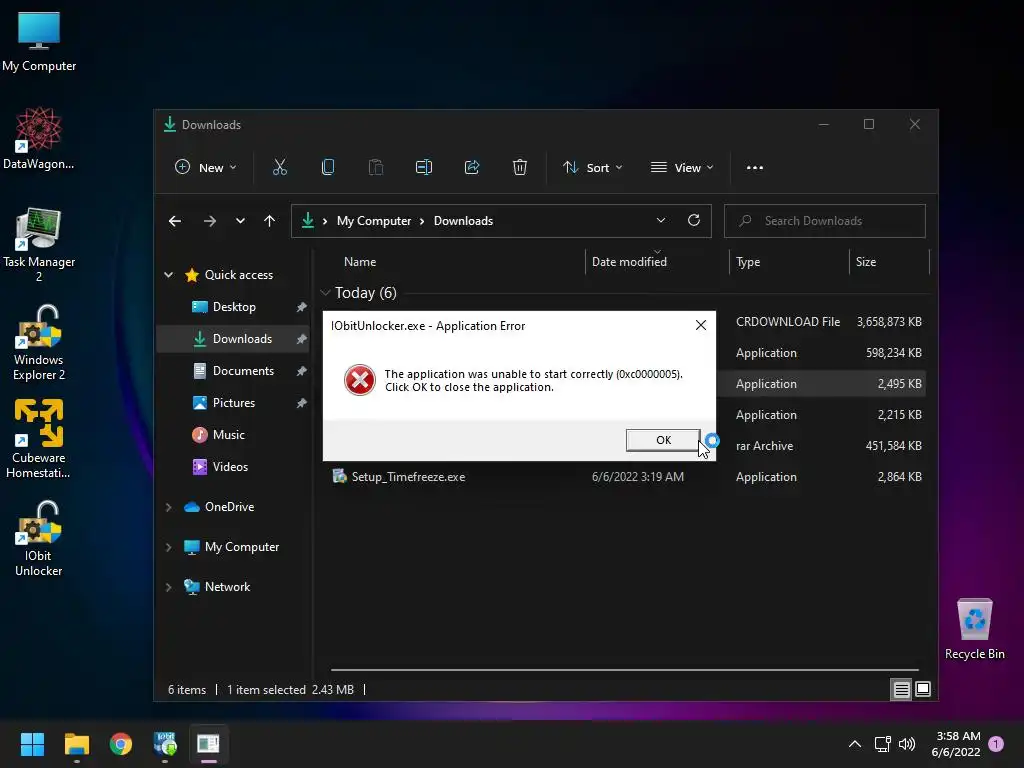This screenshot has width=1024, height=768.
Task: Click the Cut scissors icon in toolbar
Action: coord(280,168)
